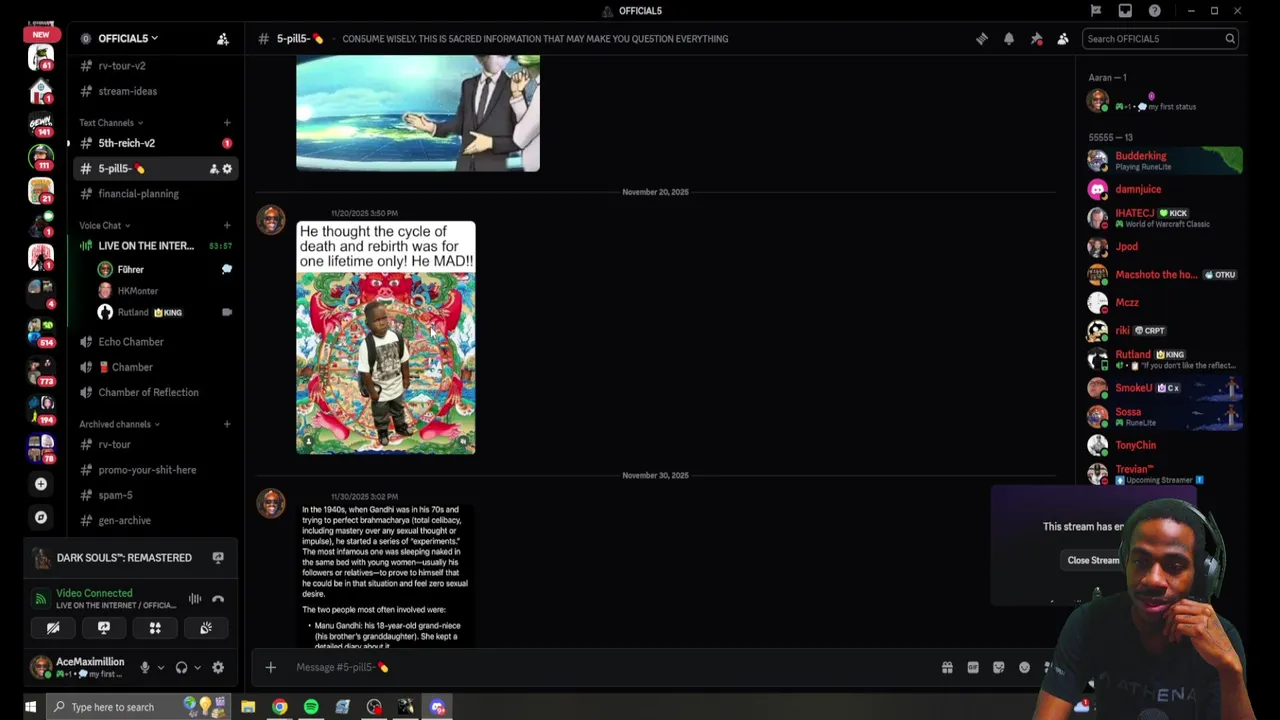Show pinned messages in channel header
The height and width of the screenshot is (720, 1280).
pyautogui.click(x=1036, y=39)
